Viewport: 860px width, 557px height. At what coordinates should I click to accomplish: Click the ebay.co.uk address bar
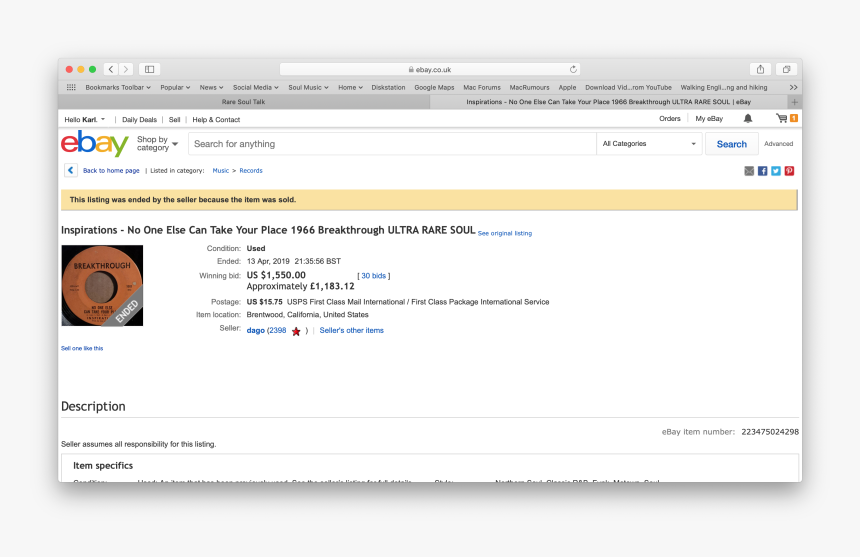point(429,69)
